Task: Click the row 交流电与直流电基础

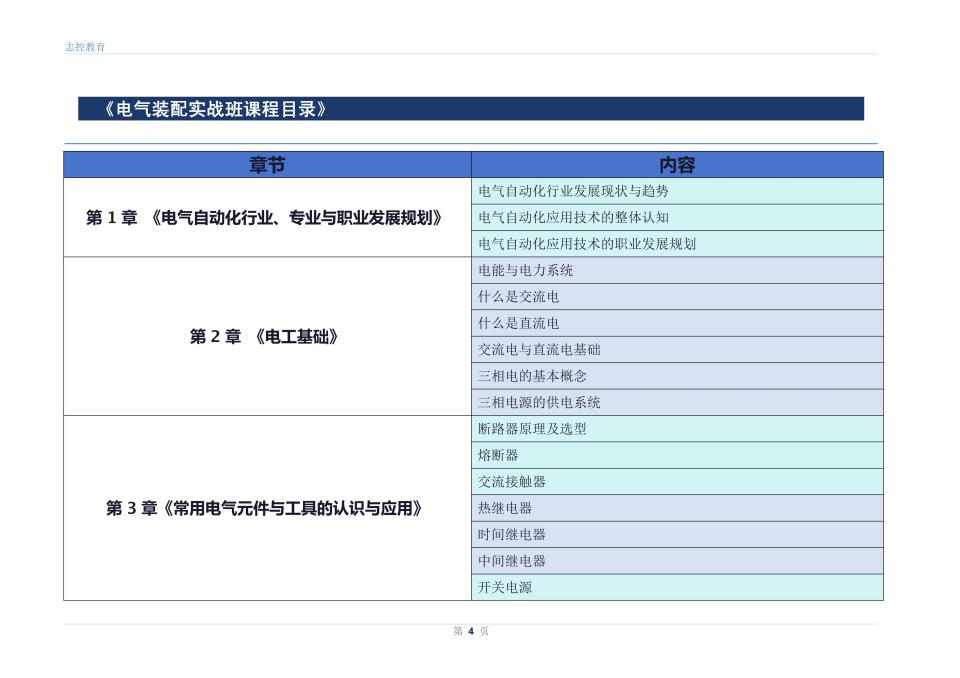Action: 677,349
